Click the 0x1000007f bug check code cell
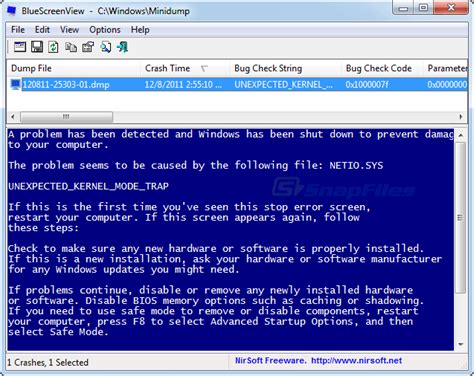Viewport: 474px width, 376px height. pyautogui.click(x=367, y=85)
